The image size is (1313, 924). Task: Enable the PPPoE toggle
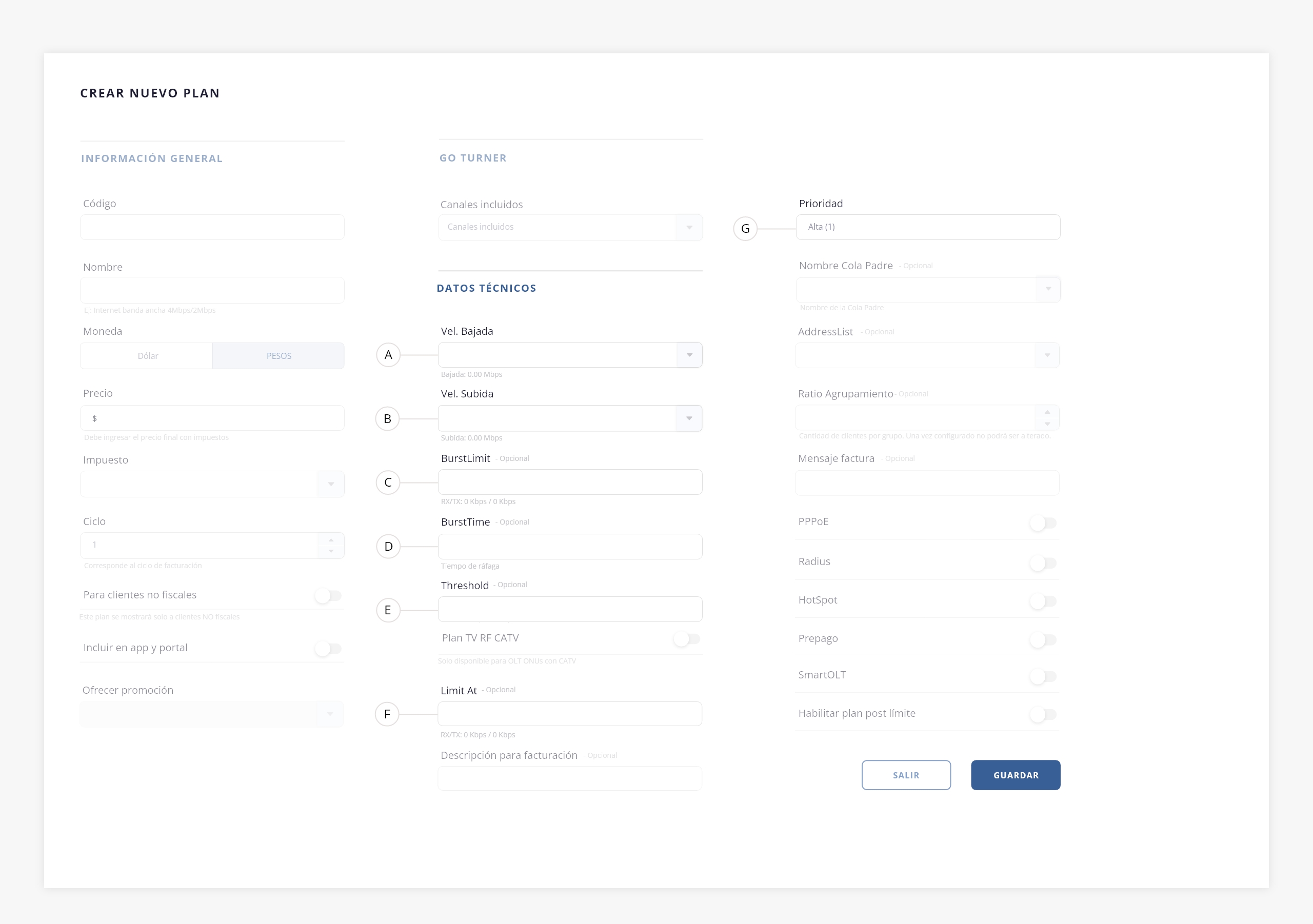tap(1043, 523)
